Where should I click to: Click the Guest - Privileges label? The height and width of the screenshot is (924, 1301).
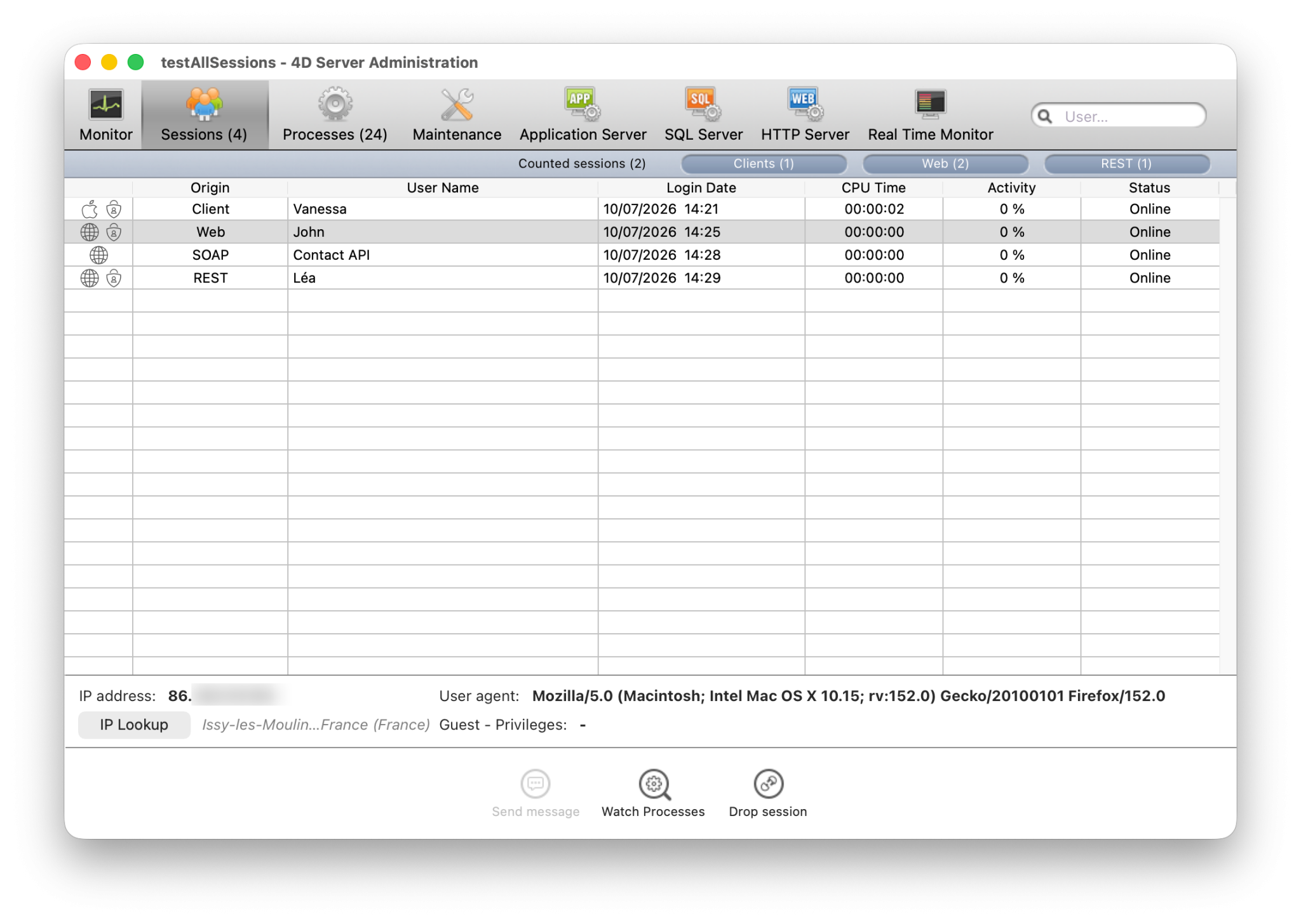[x=502, y=725]
